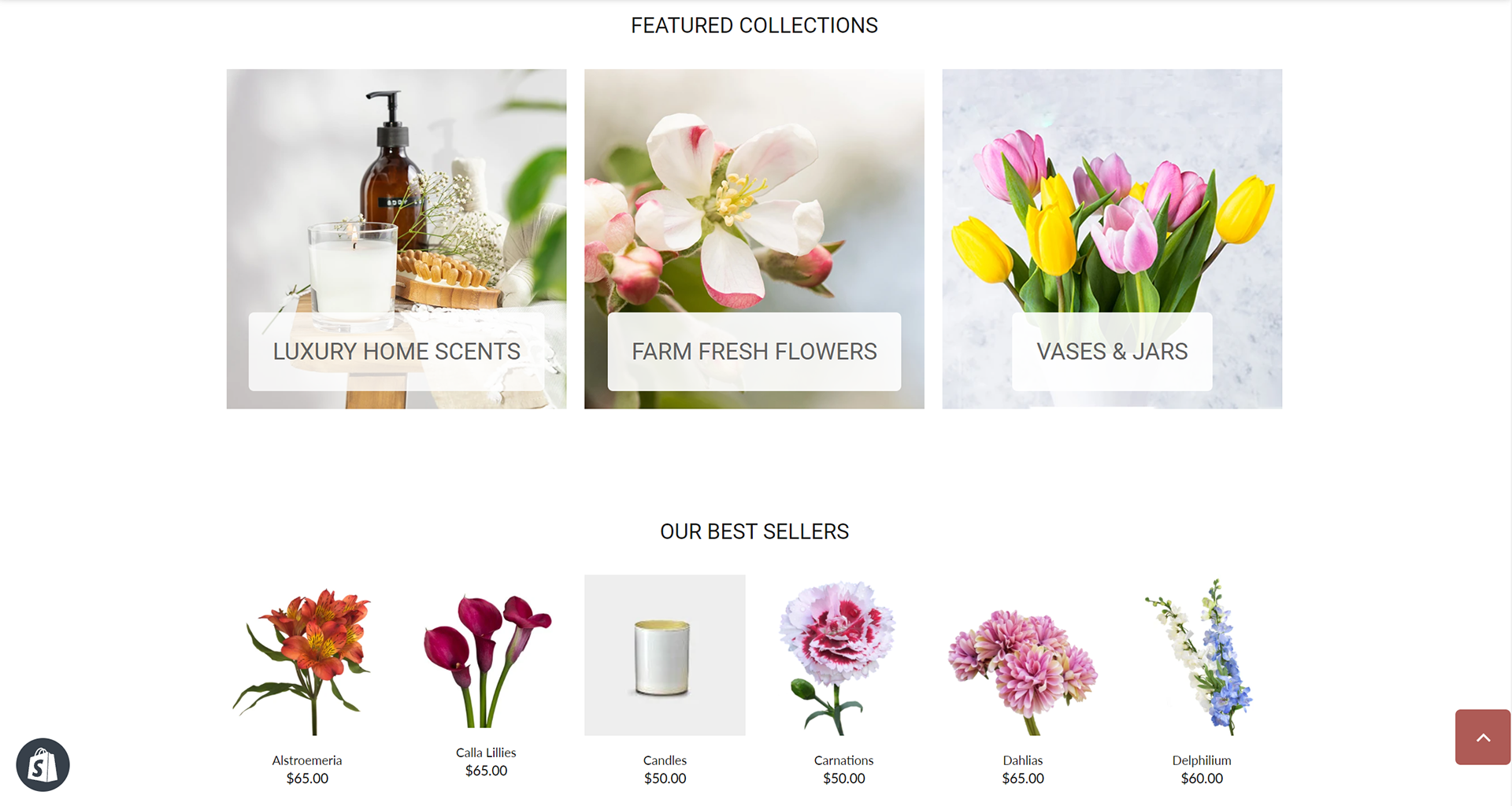Screen dimensions: 1512x806
Task: Select the Alstroemeria product image
Action: (x=307, y=655)
